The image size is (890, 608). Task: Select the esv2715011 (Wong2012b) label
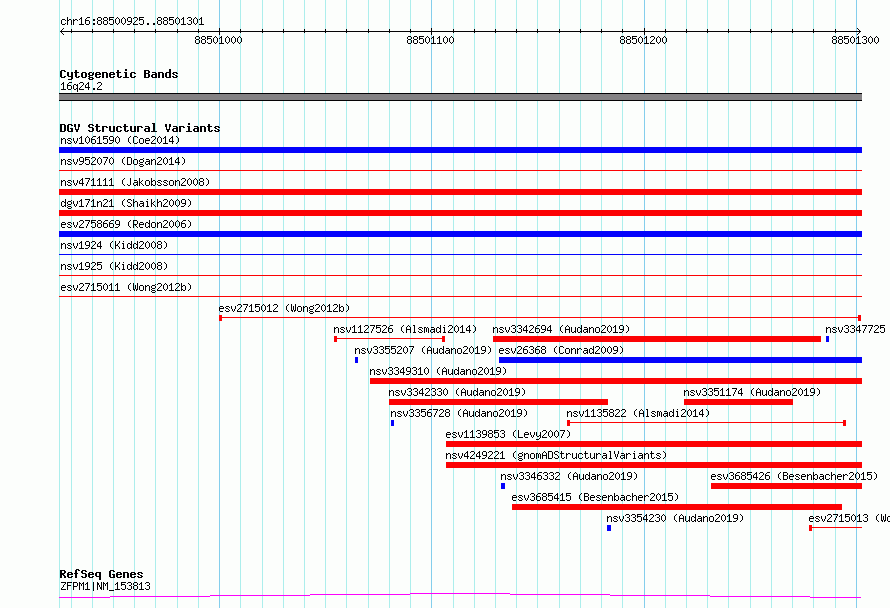(126, 287)
